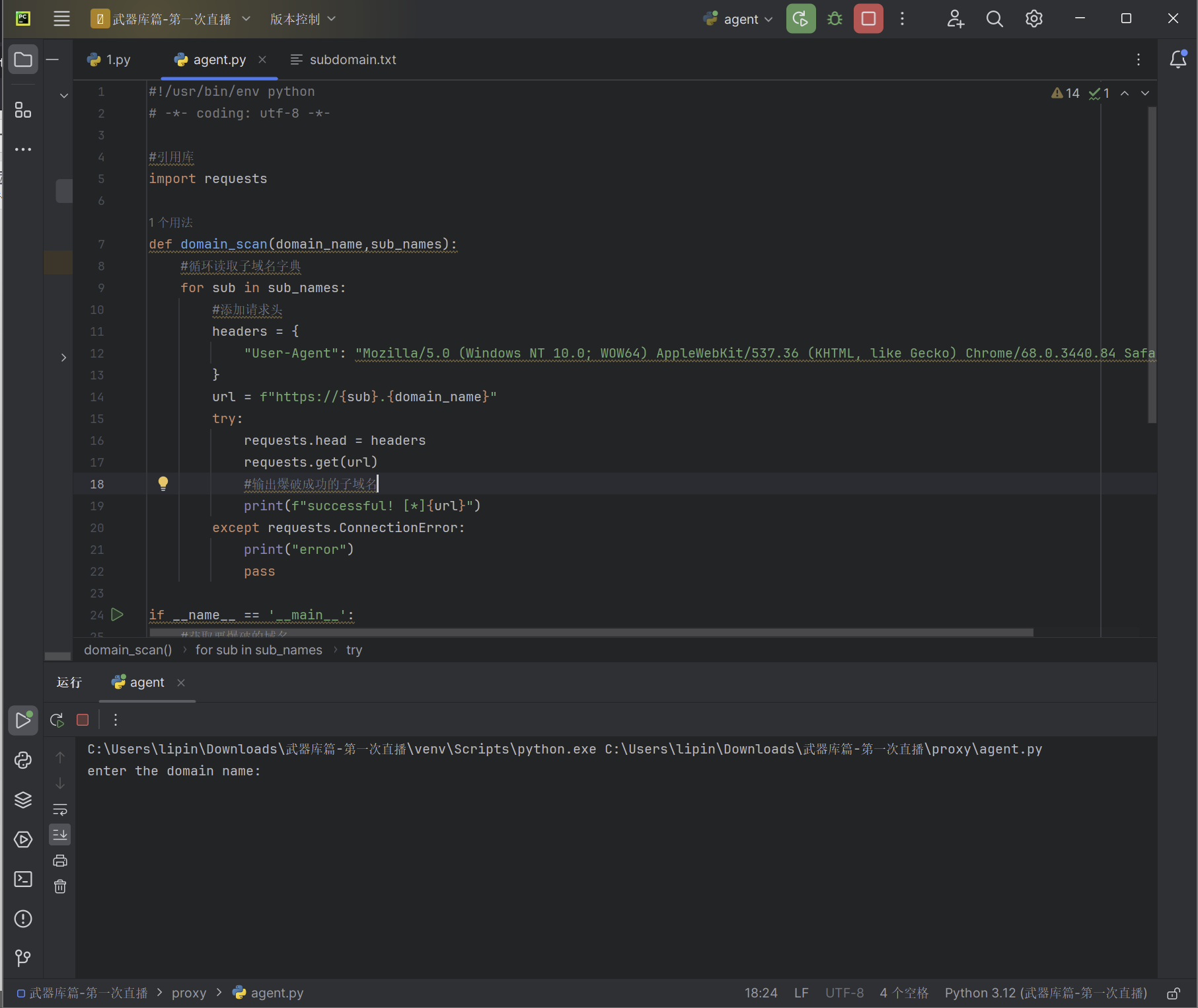Viewport: 1198px width, 1008px height.
Task: Go to next highlighted problem arrow
Action: [x=1145, y=93]
